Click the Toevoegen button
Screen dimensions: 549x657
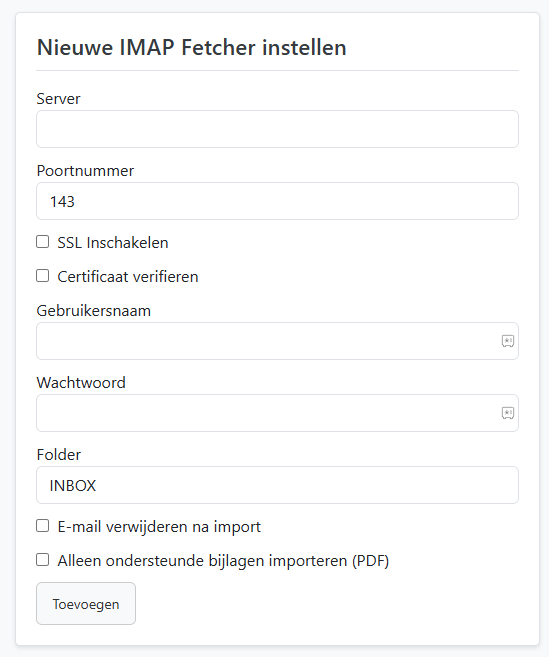coord(86,603)
